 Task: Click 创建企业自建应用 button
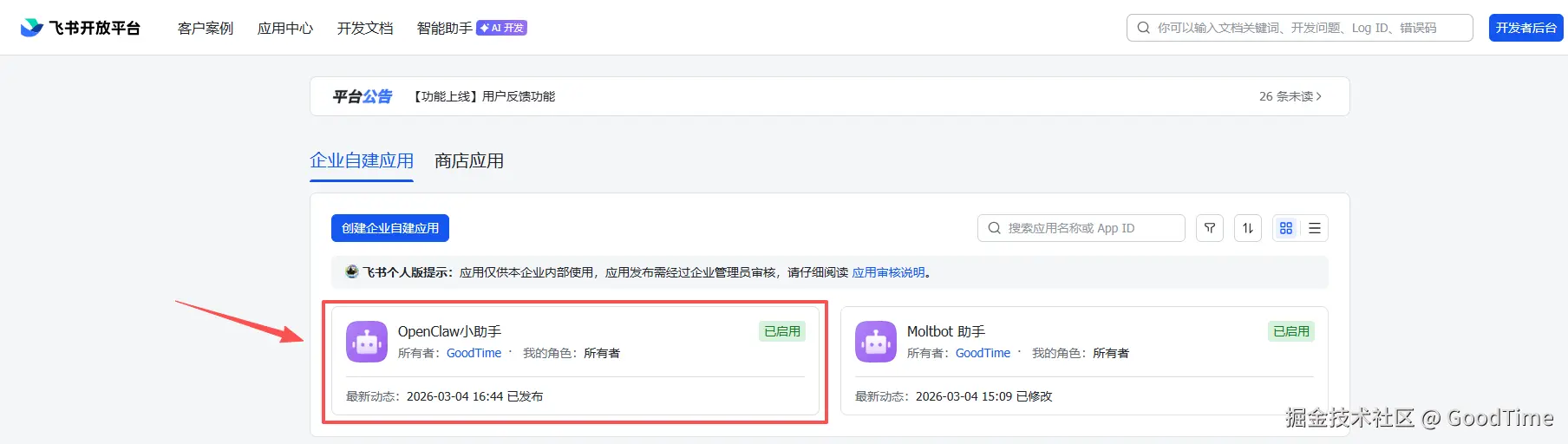(390, 228)
